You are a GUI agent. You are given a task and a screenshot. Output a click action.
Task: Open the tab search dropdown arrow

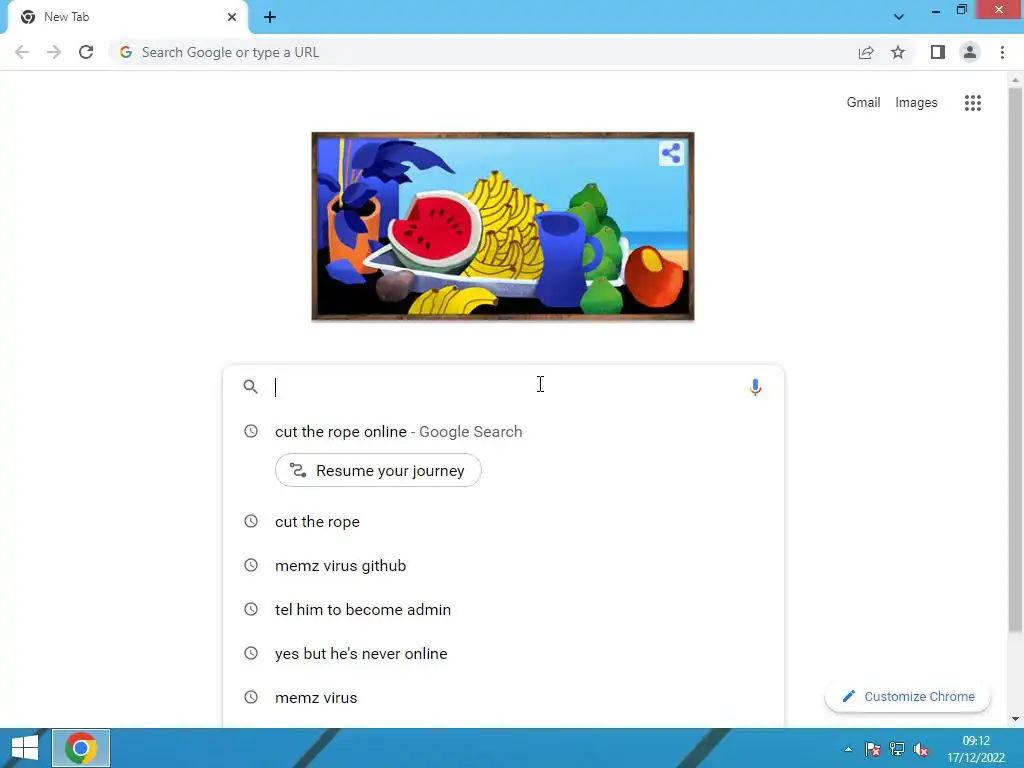pyautogui.click(x=899, y=17)
